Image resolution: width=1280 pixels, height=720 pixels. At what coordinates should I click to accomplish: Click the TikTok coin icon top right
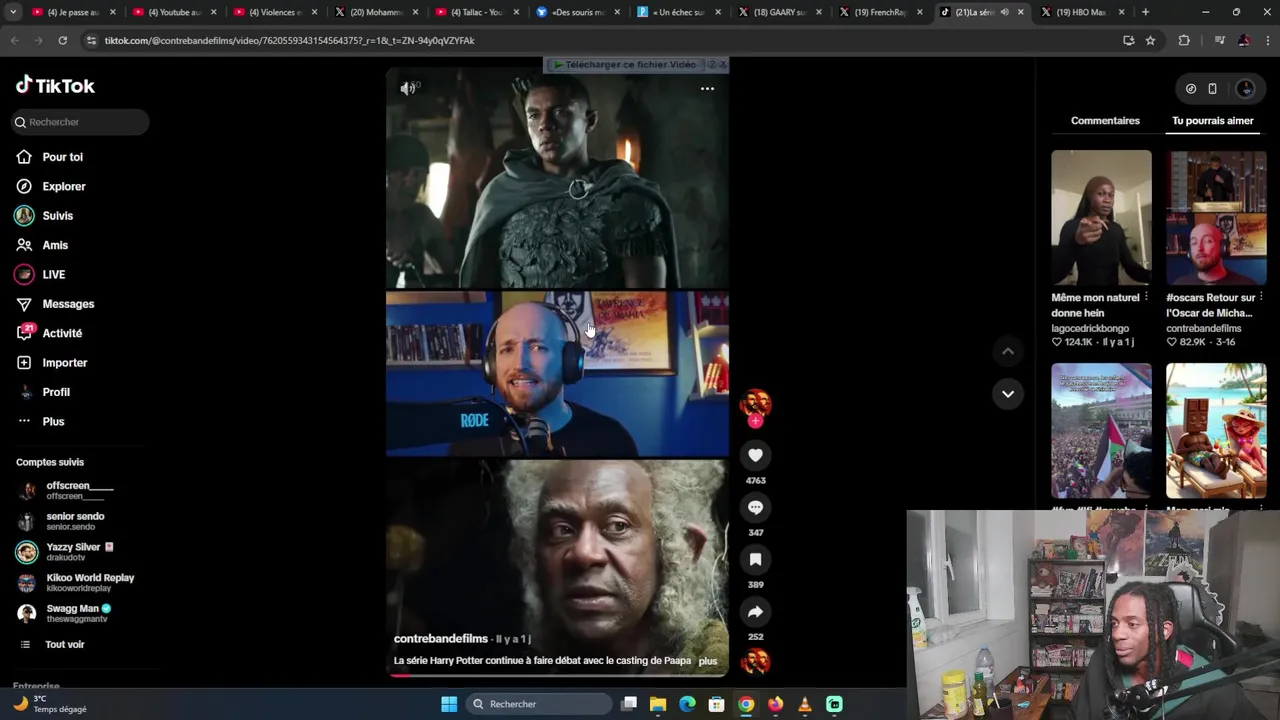click(1190, 89)
